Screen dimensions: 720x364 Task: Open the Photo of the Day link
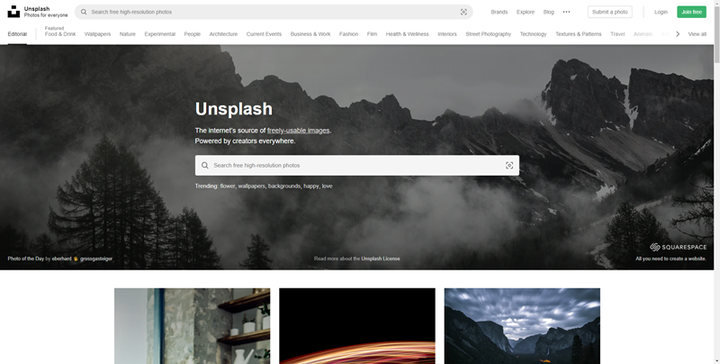[x=26, y=258]
